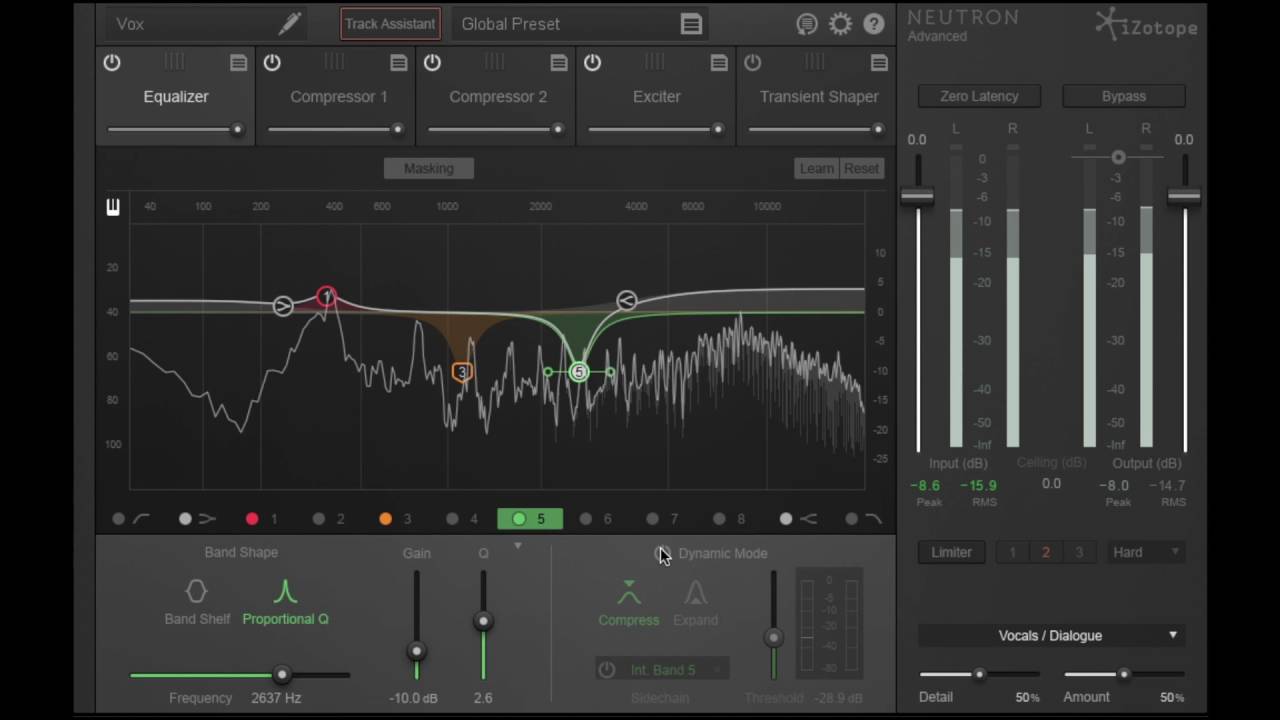Click the Equalizer module drag handle
The image size is (1280, 720).
point(175,62)
